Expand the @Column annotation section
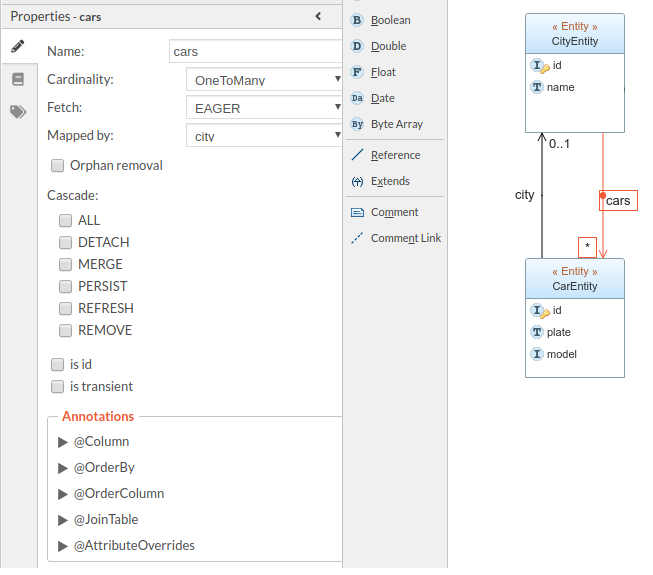Viewport: 653px width, 575px height. 62,442
